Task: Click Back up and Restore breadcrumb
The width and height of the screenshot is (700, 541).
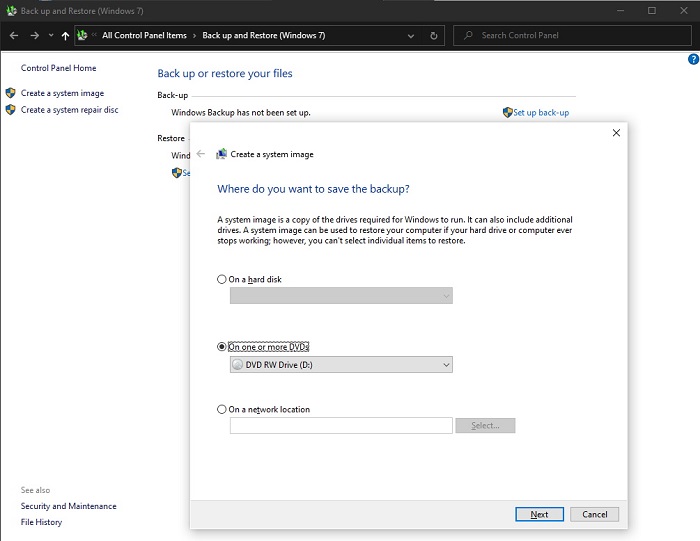Action: tap(263, 36)
